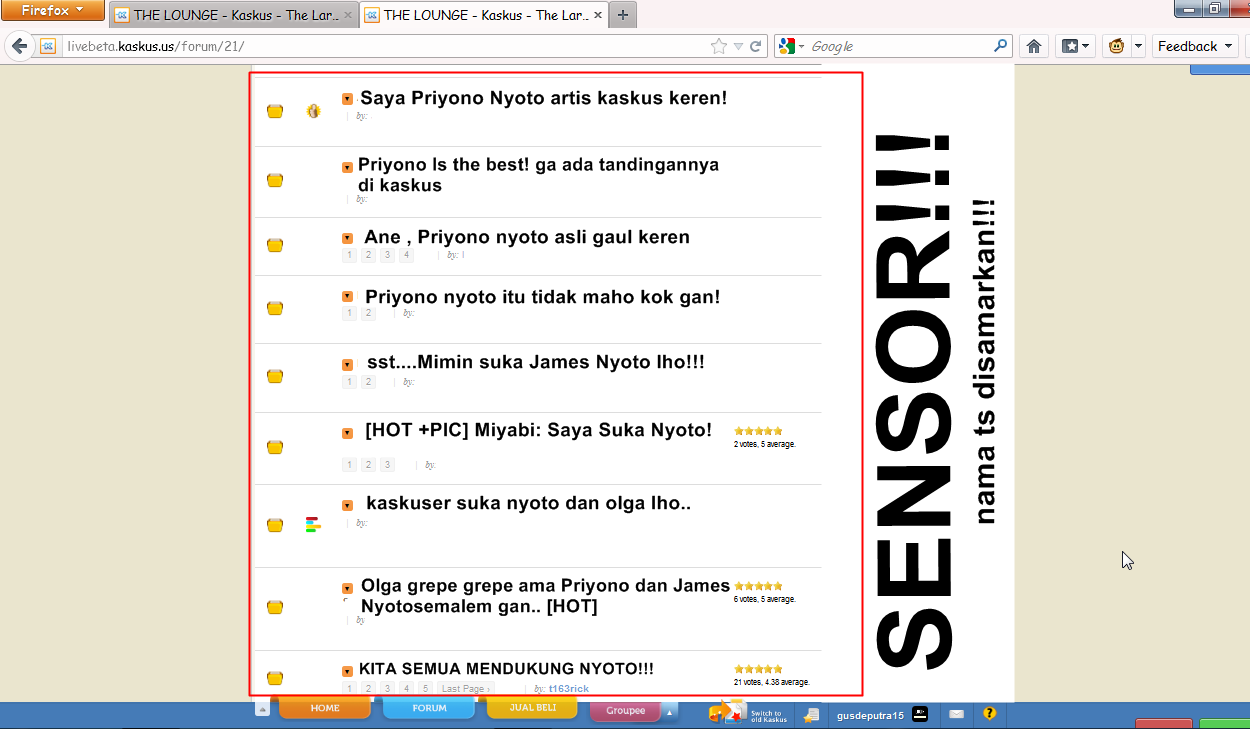Open thread 'sst....Mimin suka James Nyoto lho!!!'
Image resolution: width=1250 pixels, height=729 pixels.
point(536,362)
